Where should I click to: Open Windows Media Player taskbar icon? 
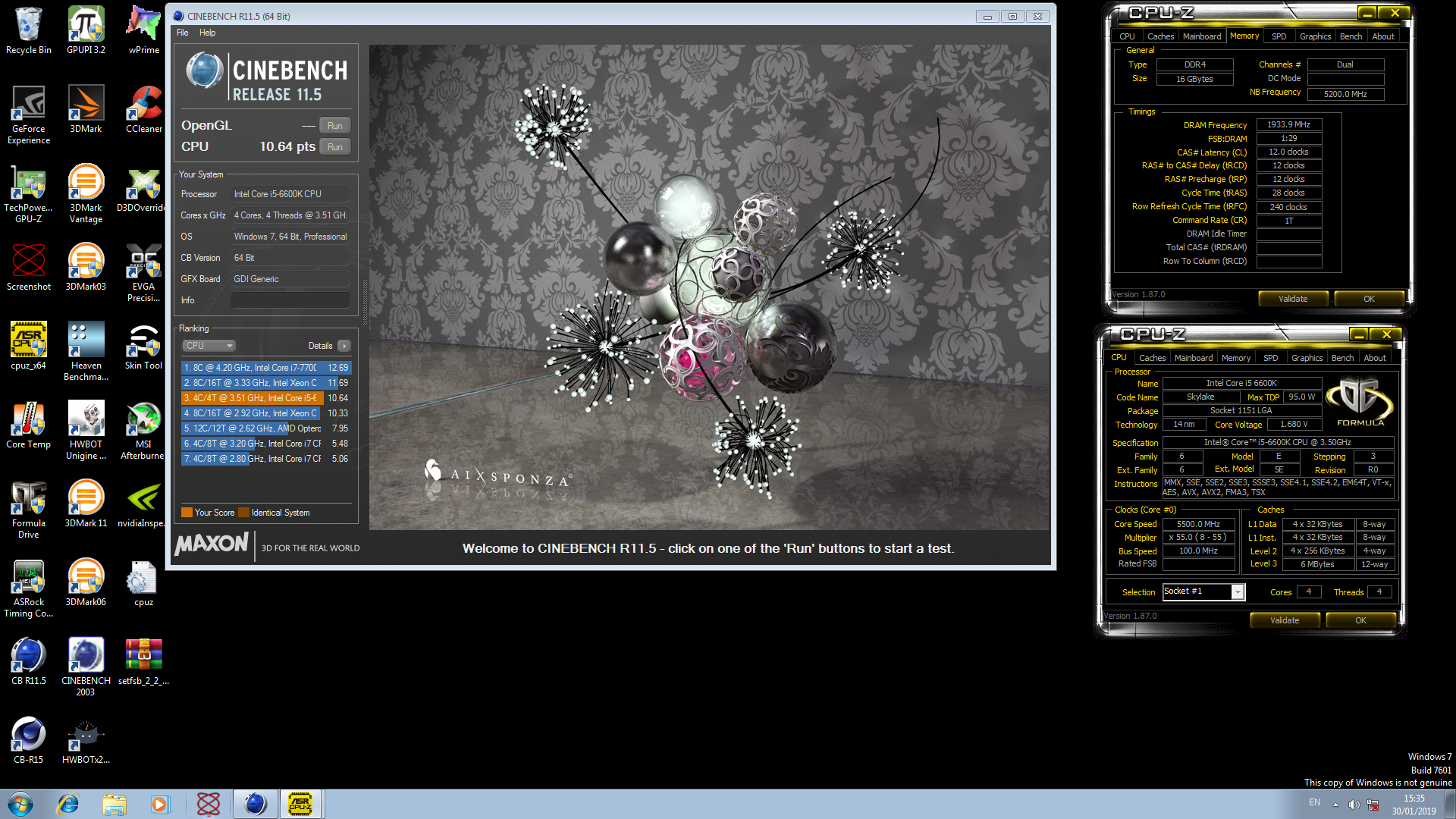[160, 804]
